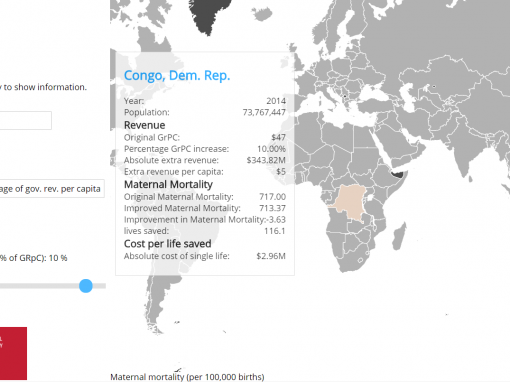Image resolution: width=510 pixels, height=382 pixels.
Task: Click Egypt on the map
Action: coord(364,137)
